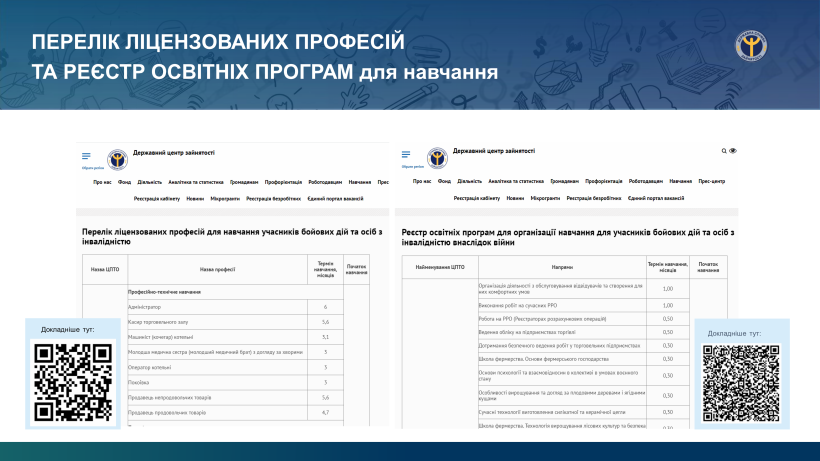
Task: Select 'Молодша медична сестра' profession row
Action: (x=235, y=352)
